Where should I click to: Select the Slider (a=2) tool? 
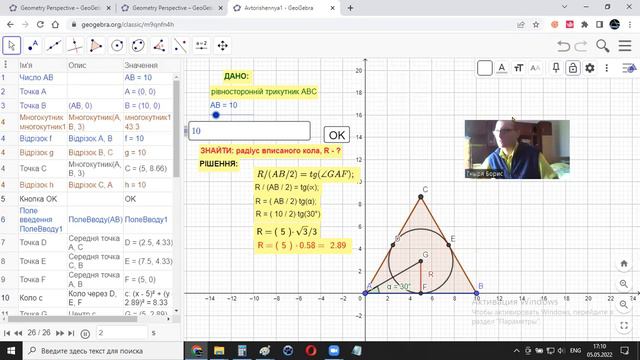tap(202, 45)
